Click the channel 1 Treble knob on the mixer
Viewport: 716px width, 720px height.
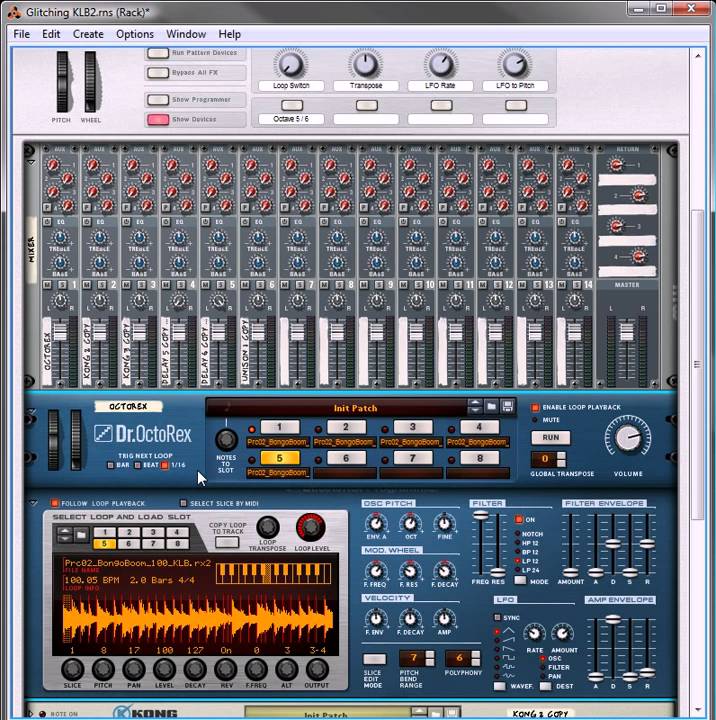[x=60, y=237]
